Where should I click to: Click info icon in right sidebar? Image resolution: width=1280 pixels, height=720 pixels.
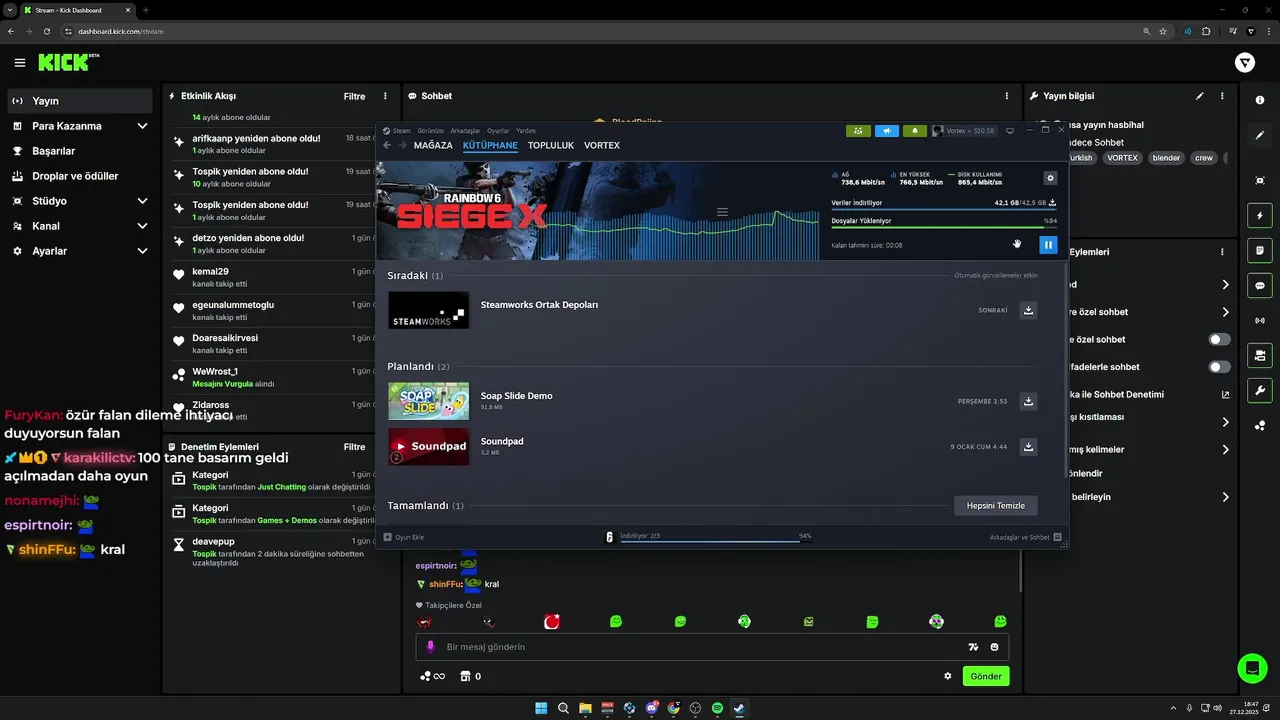click(x=1260, y=100)
